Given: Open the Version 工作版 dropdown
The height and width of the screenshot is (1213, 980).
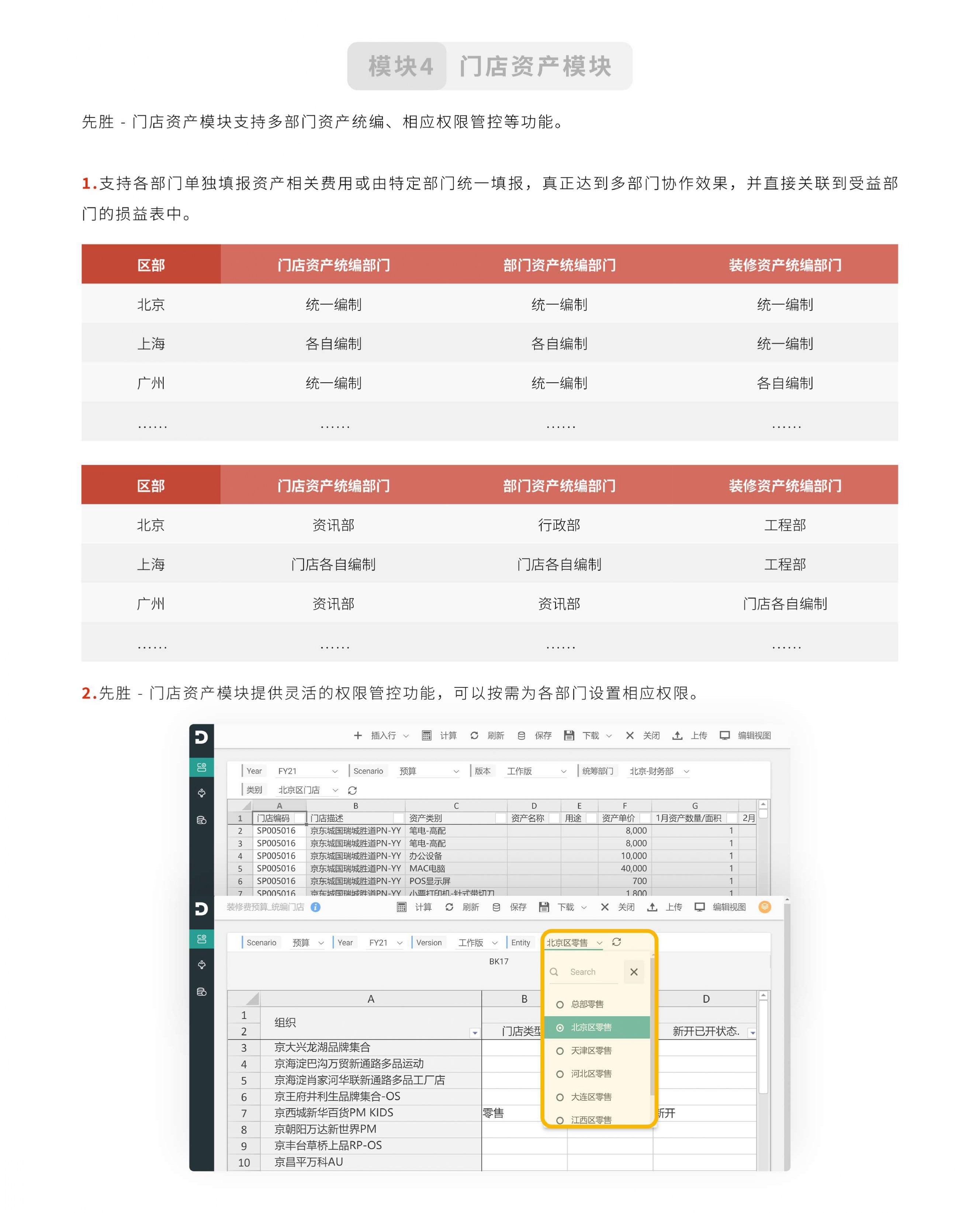Looking at the screenshot, I should coord(478,942).
